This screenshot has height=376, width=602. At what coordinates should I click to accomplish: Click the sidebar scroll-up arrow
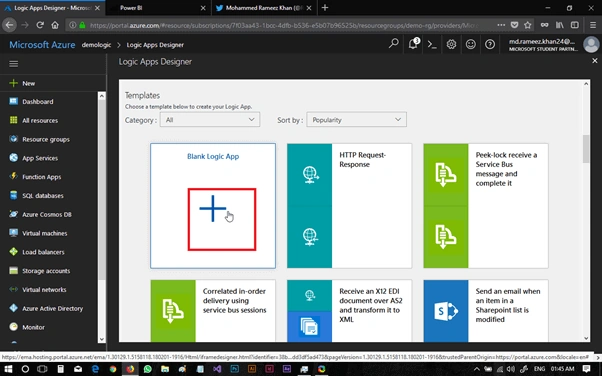tap(102, 96)
